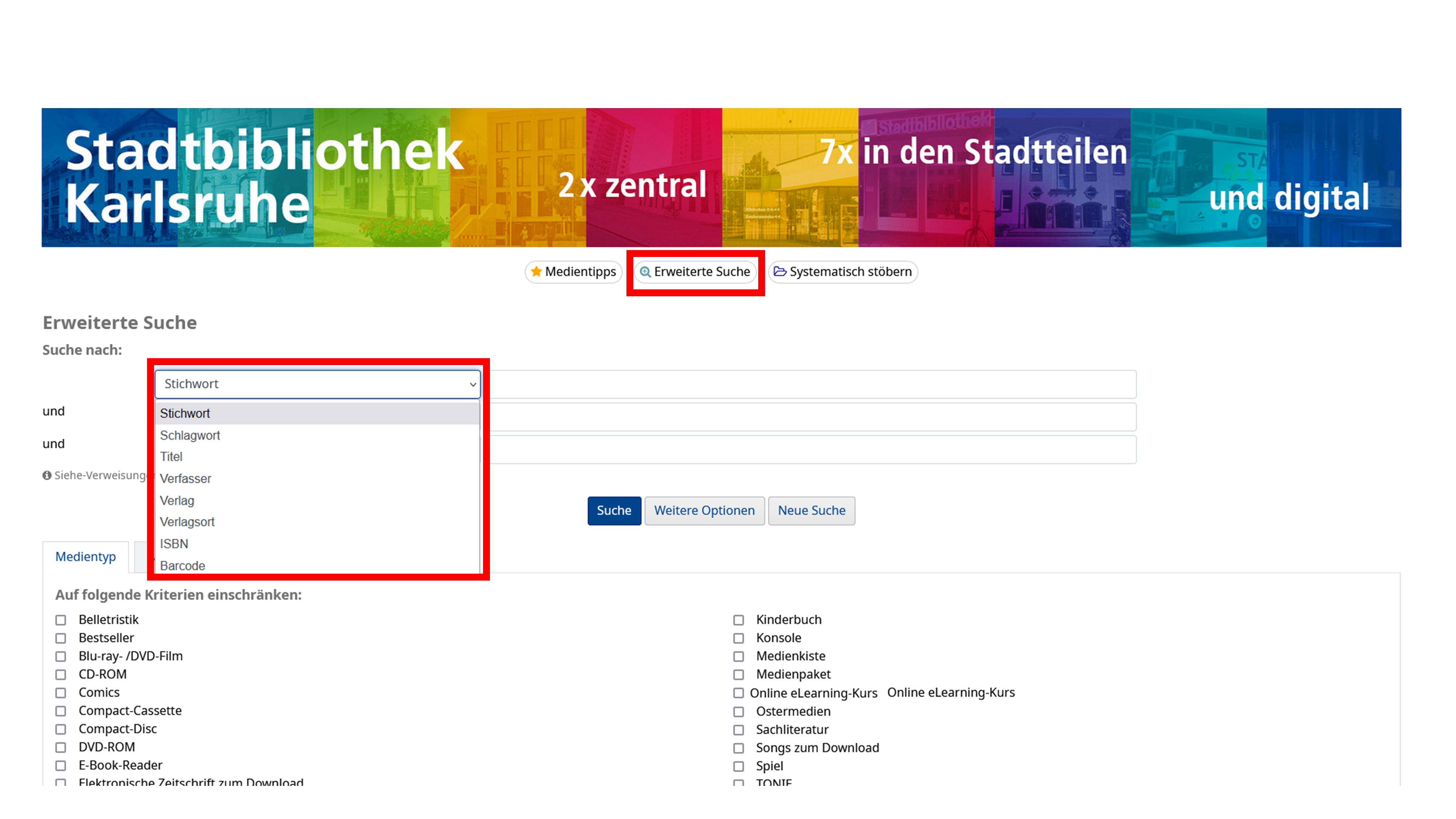Pick Verlagsort from the dropdown list
The height and width of the screenshot is (819, 1456).
point(318,522)
